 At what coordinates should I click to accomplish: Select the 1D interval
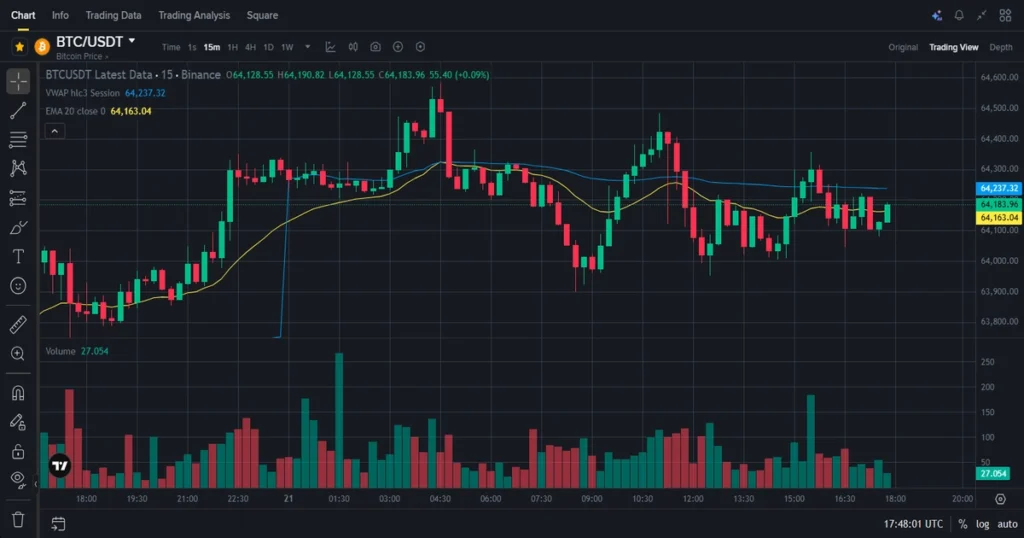(x=268, y=47)
